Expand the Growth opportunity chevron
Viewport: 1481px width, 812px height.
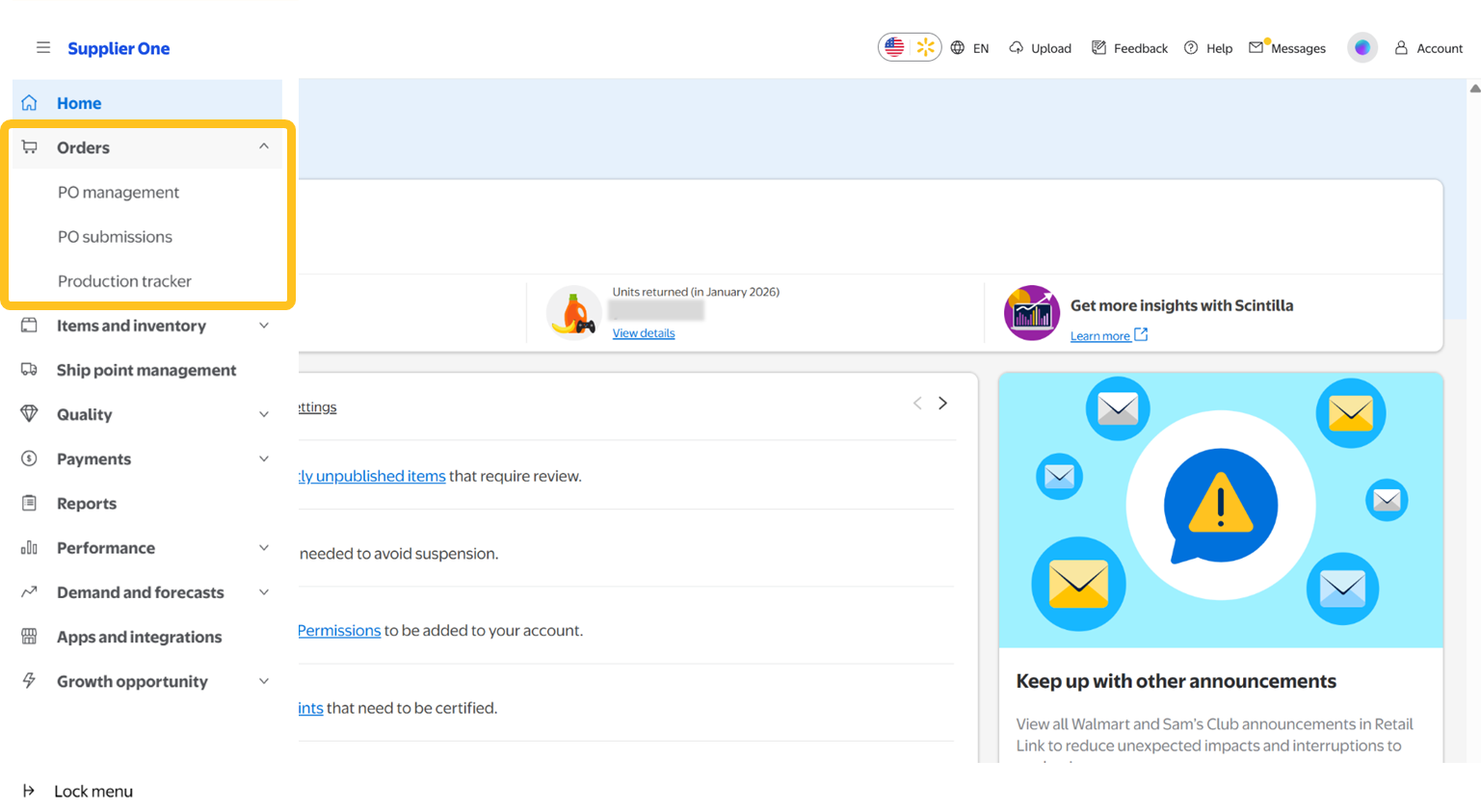pyautogui.click(x=264, y=681)
